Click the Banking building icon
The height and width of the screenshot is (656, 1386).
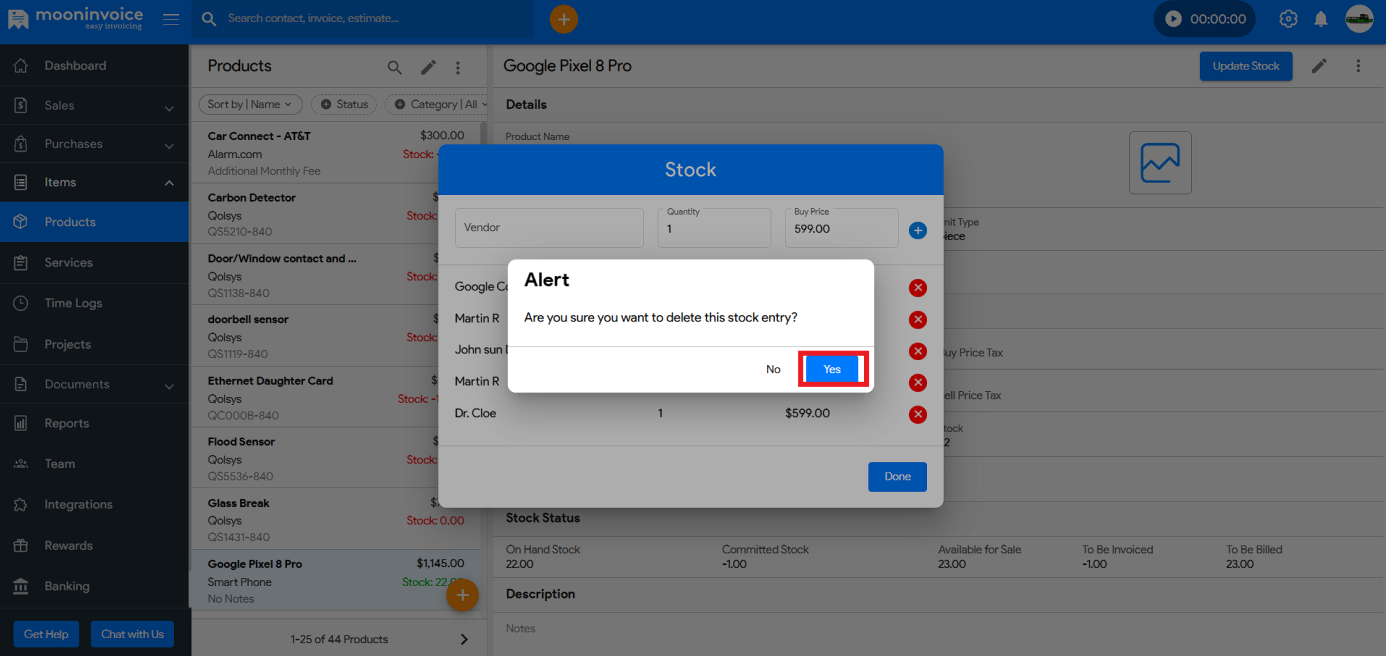(21, 586)
